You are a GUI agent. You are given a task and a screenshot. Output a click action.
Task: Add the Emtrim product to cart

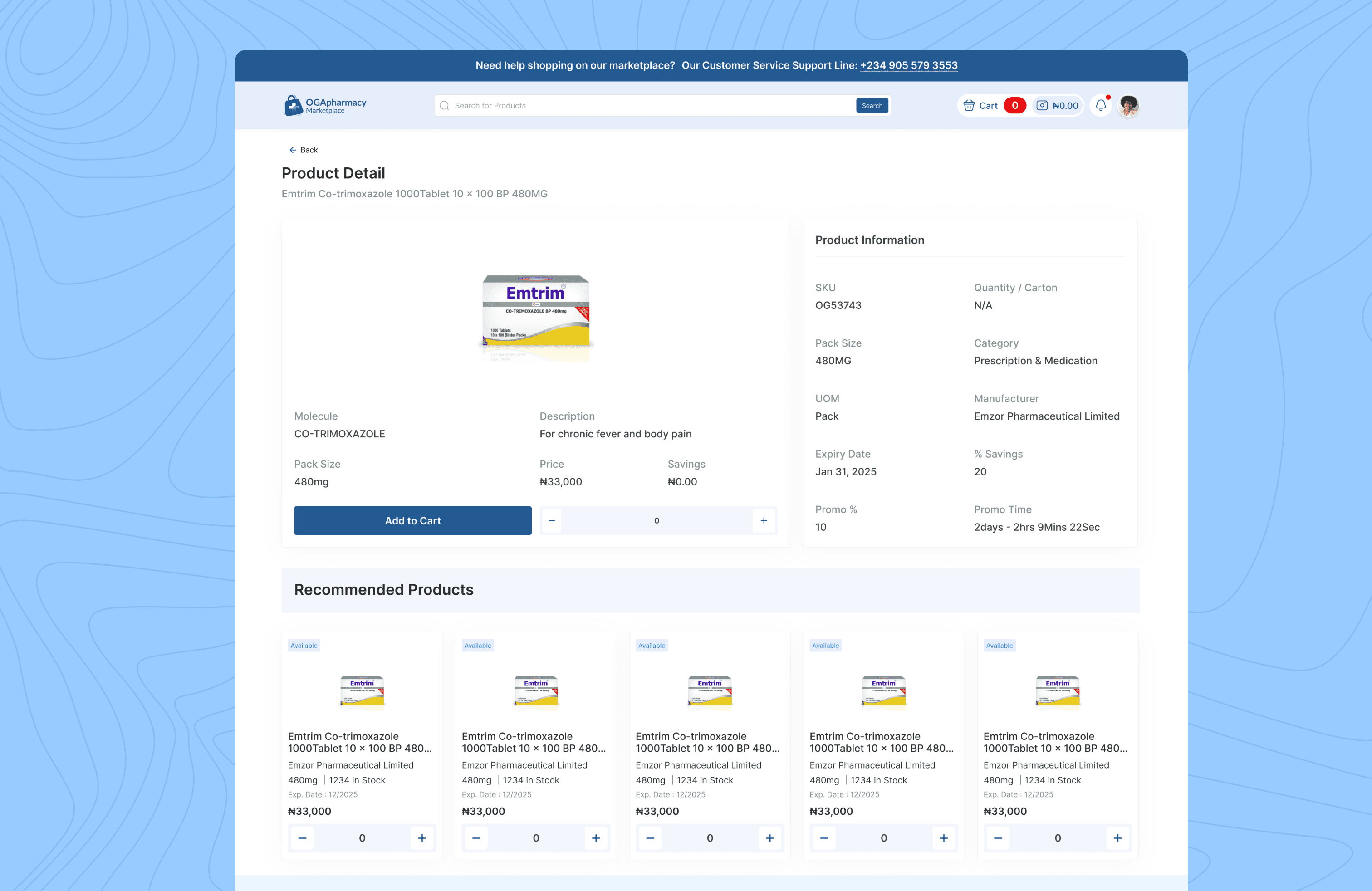(413, 520)
